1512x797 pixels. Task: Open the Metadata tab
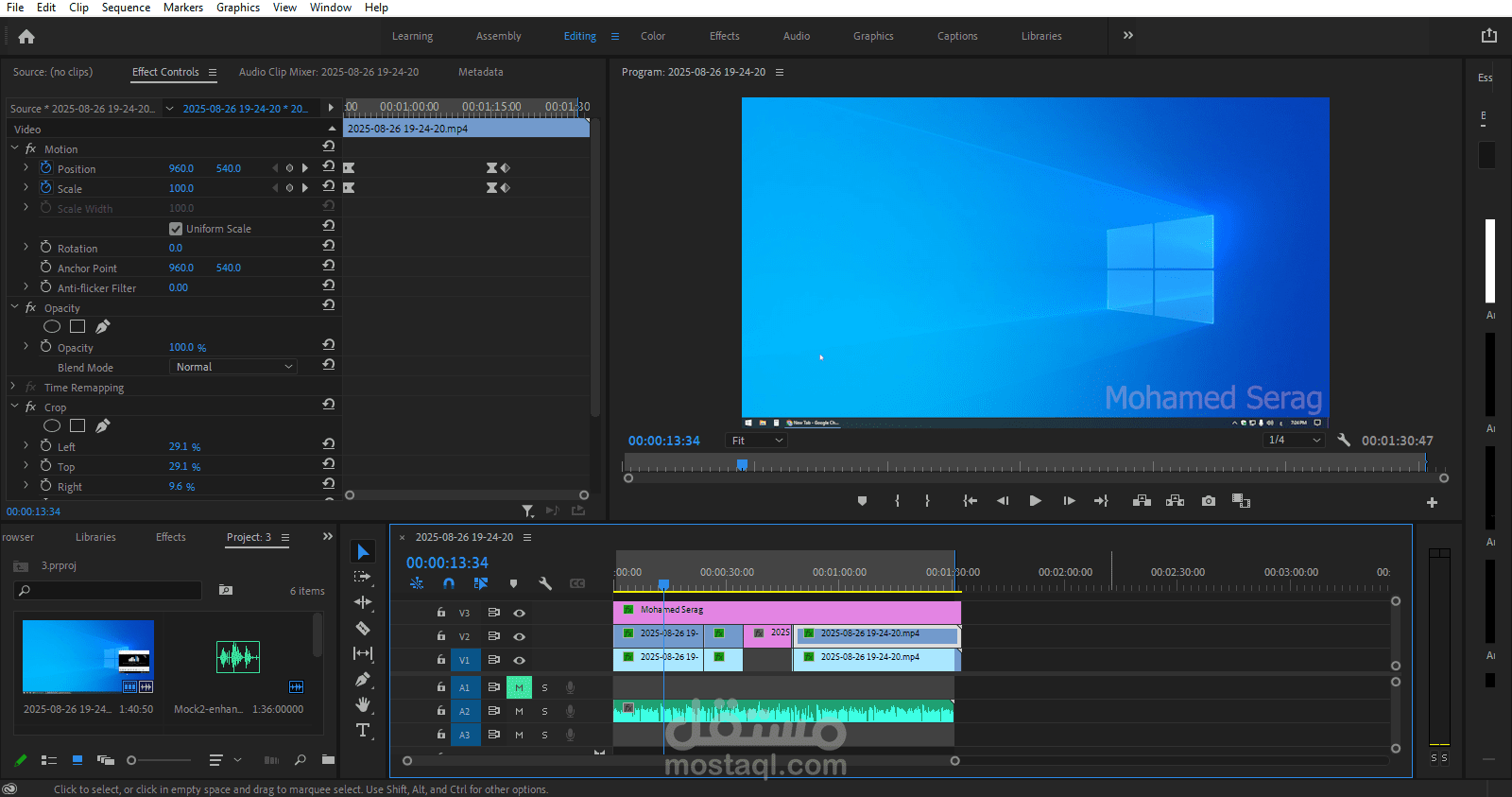tap(481, 72)
